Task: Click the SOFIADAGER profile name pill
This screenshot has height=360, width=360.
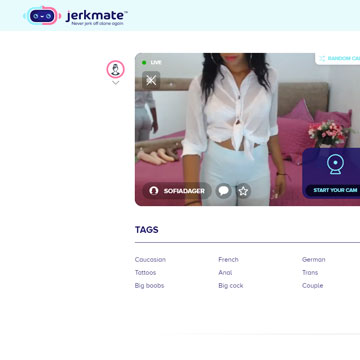Action: pyautogui.click(x=177, y=191)
